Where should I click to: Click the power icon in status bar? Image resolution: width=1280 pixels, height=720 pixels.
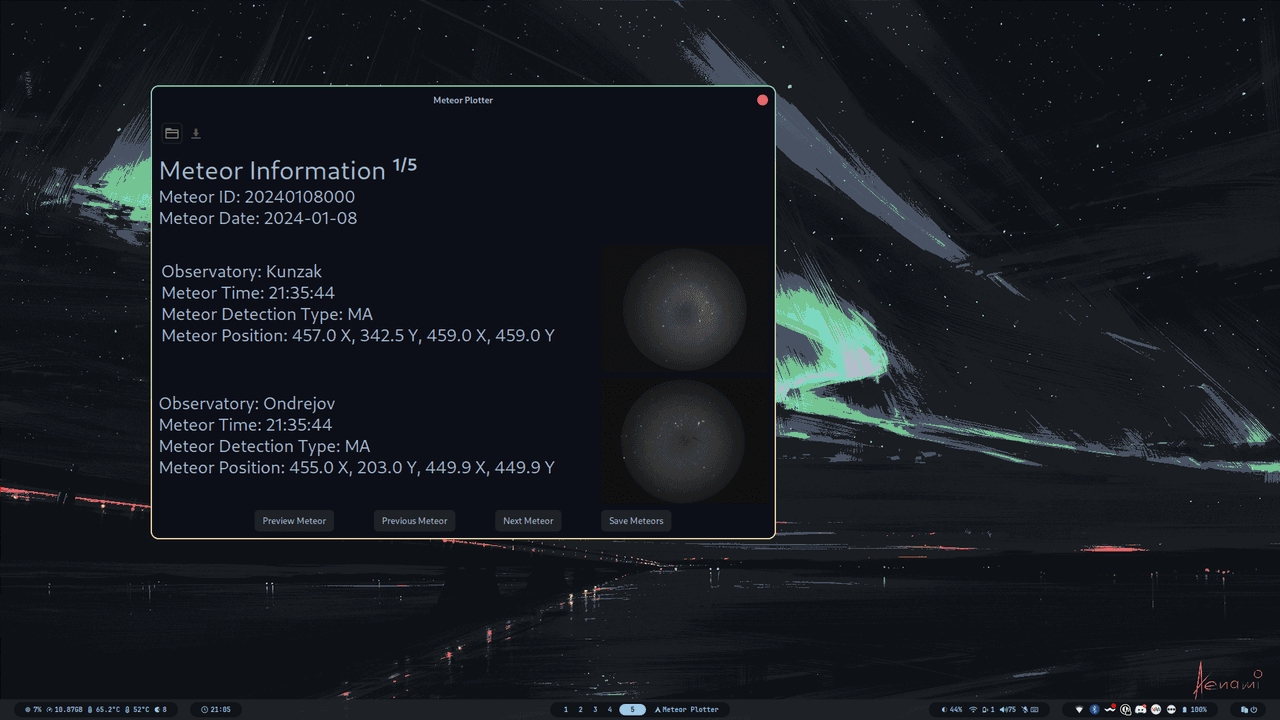(x=1253, y=709)
